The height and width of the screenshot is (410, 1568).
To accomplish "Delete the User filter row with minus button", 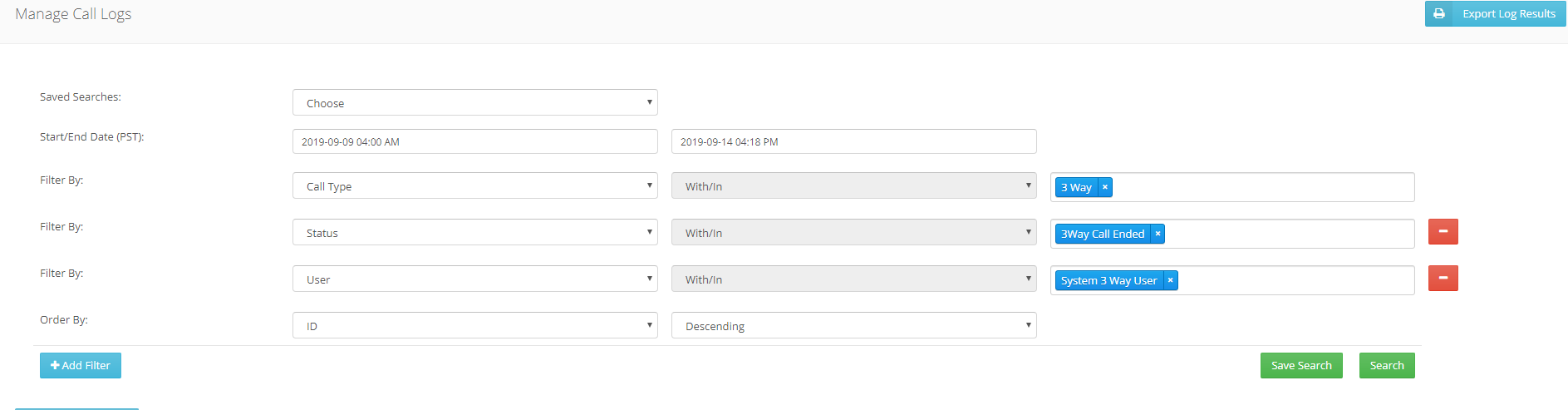I will pyautogui.click(x=1443, y=279).
